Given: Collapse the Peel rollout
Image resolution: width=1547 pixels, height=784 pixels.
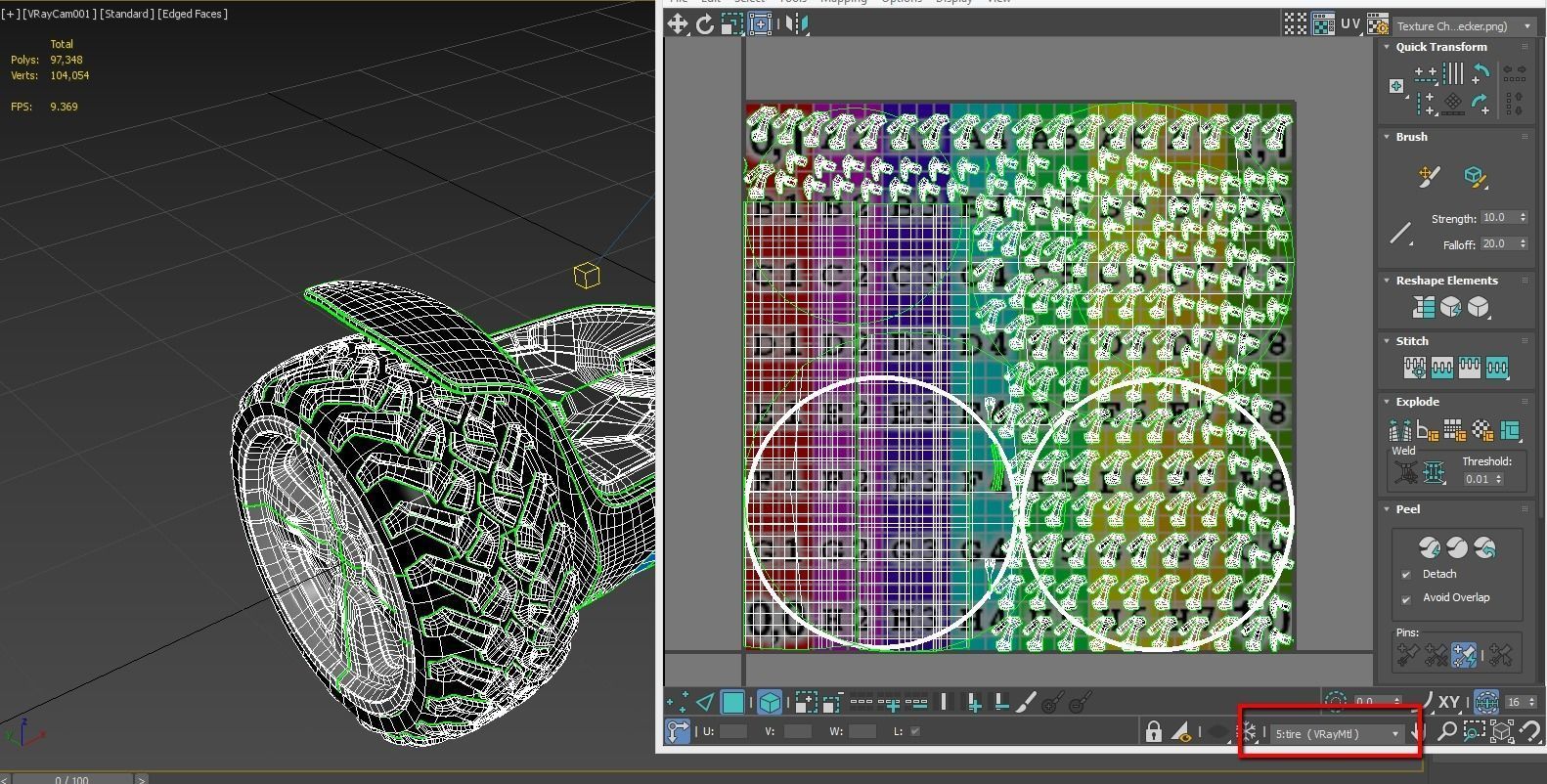Looking at the screenshot, I should point(1387,509).
